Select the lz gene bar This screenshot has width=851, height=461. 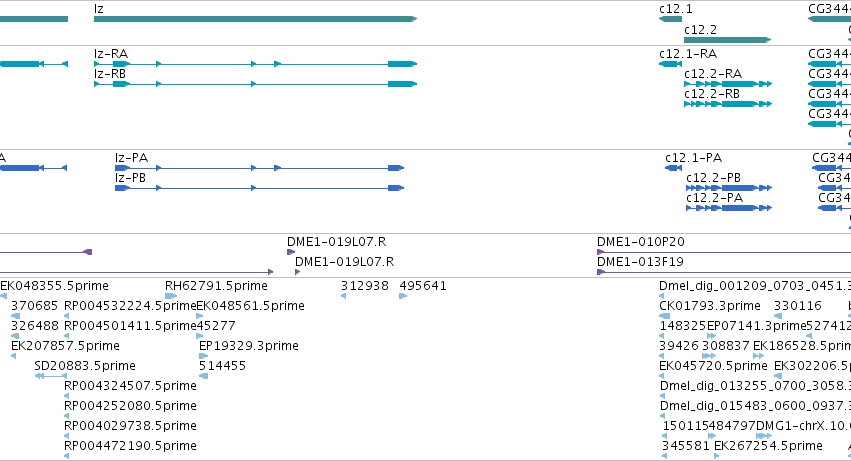tap(255, 19)
